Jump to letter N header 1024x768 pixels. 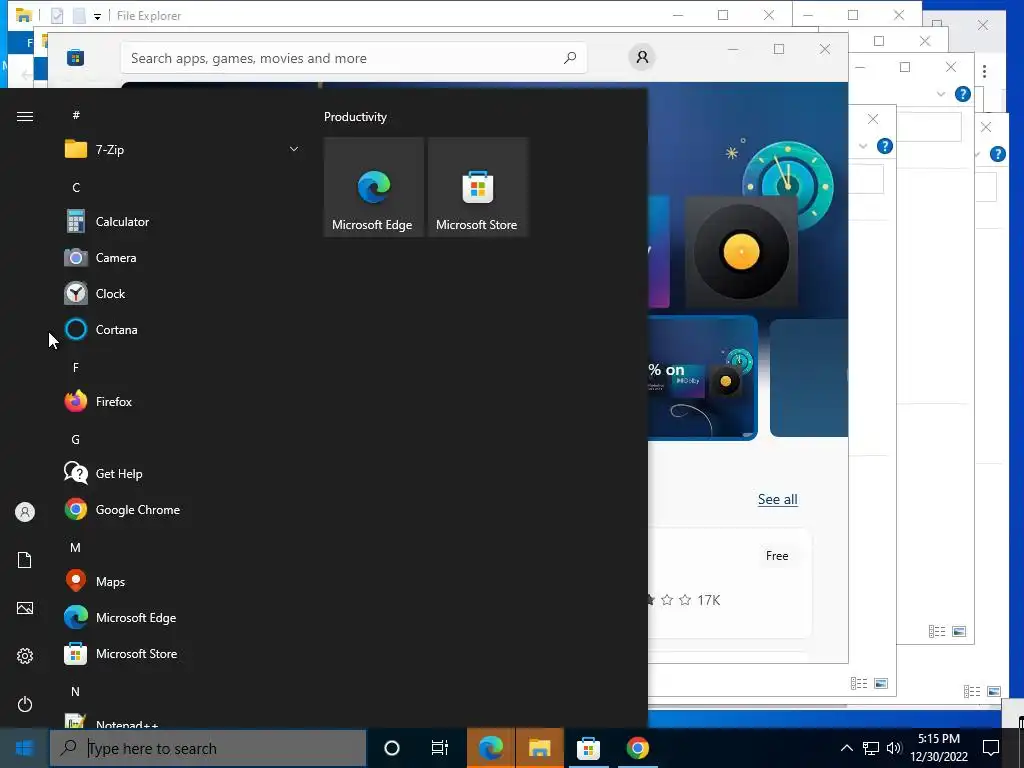[x=76, y=691]
